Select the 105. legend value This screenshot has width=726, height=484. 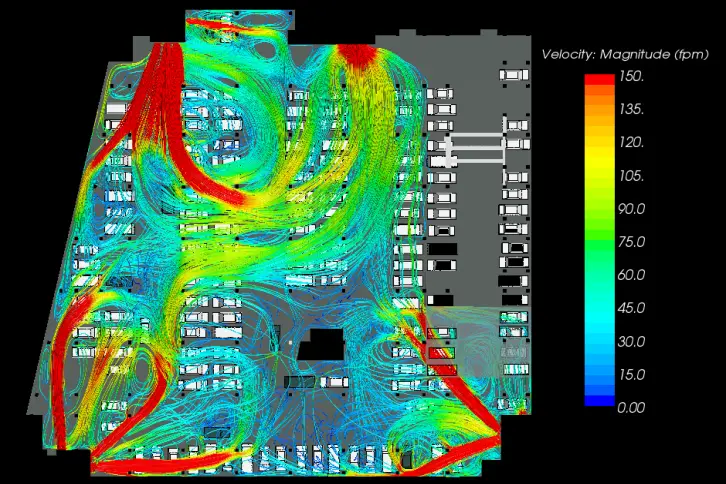(632, 176)
